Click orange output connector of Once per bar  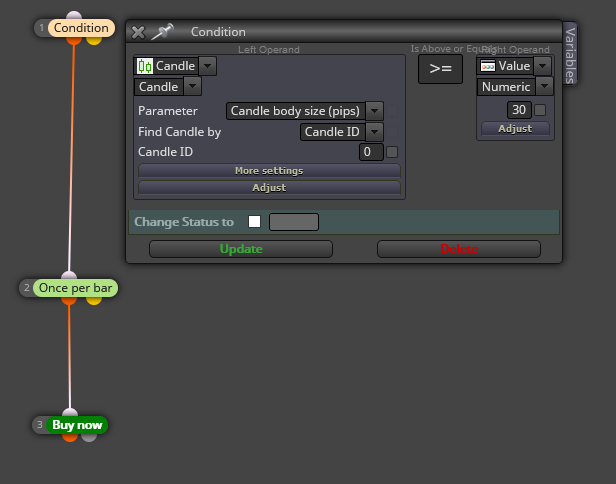coord(69,301)
